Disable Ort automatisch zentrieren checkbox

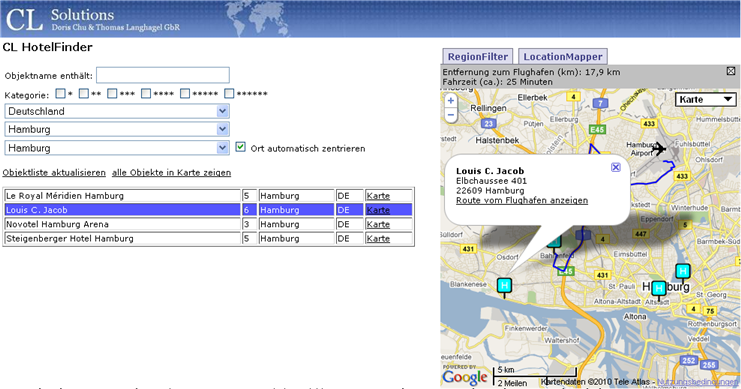[241, 147]
